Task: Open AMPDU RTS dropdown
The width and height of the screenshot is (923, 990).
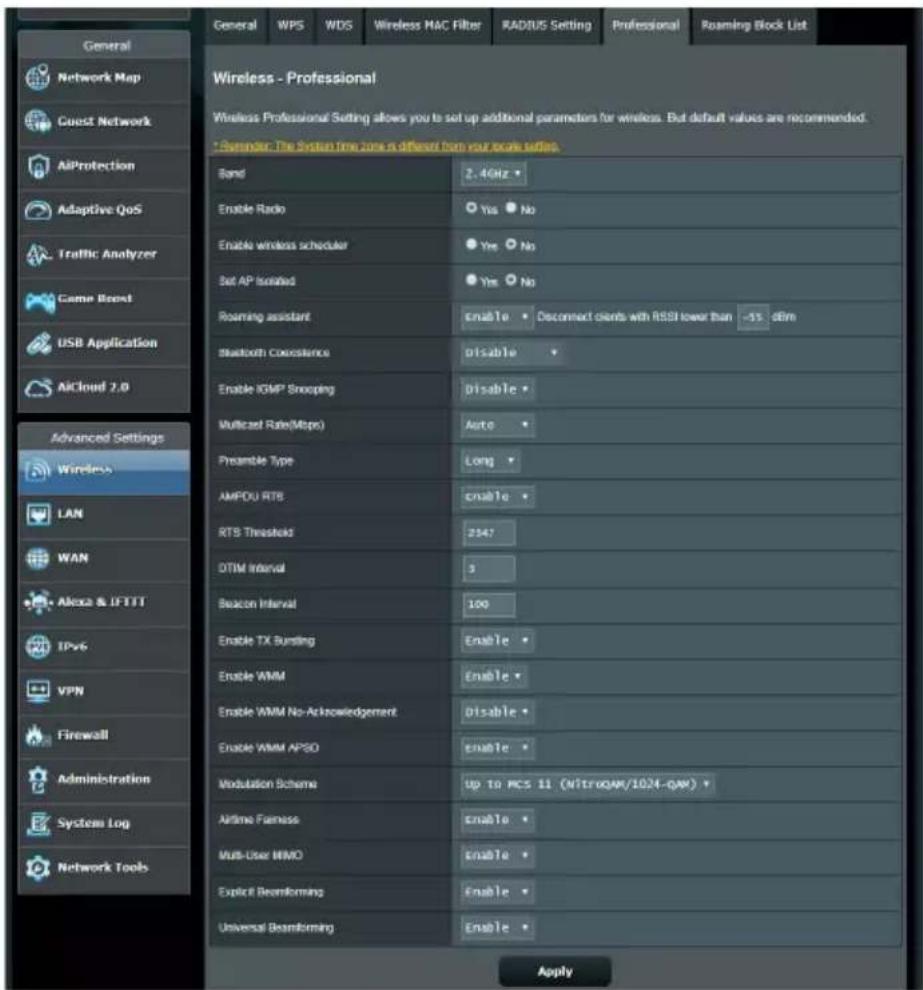Action: pyautogui.click(x=497, y=497)
